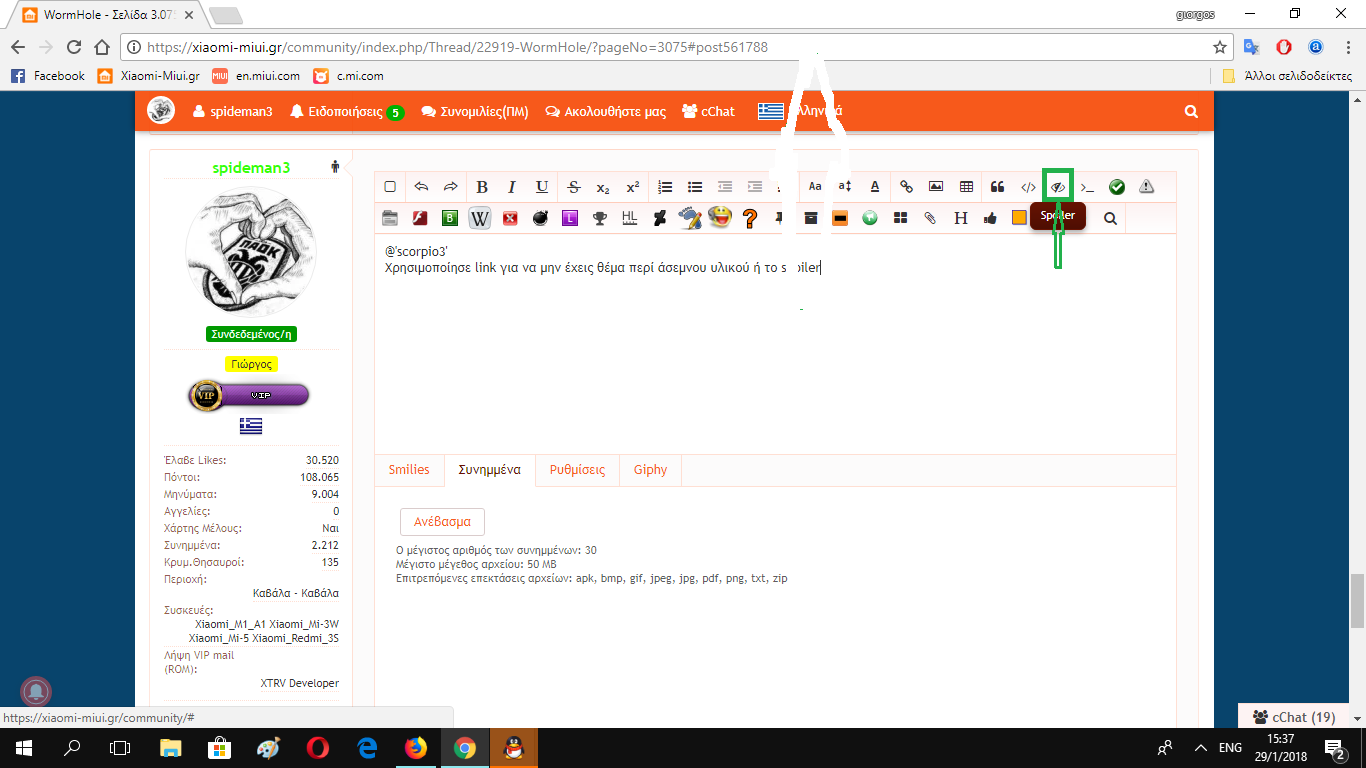Click inside the message text editor area
This screenshot has width=1366, height=768.
click(775, 343)
